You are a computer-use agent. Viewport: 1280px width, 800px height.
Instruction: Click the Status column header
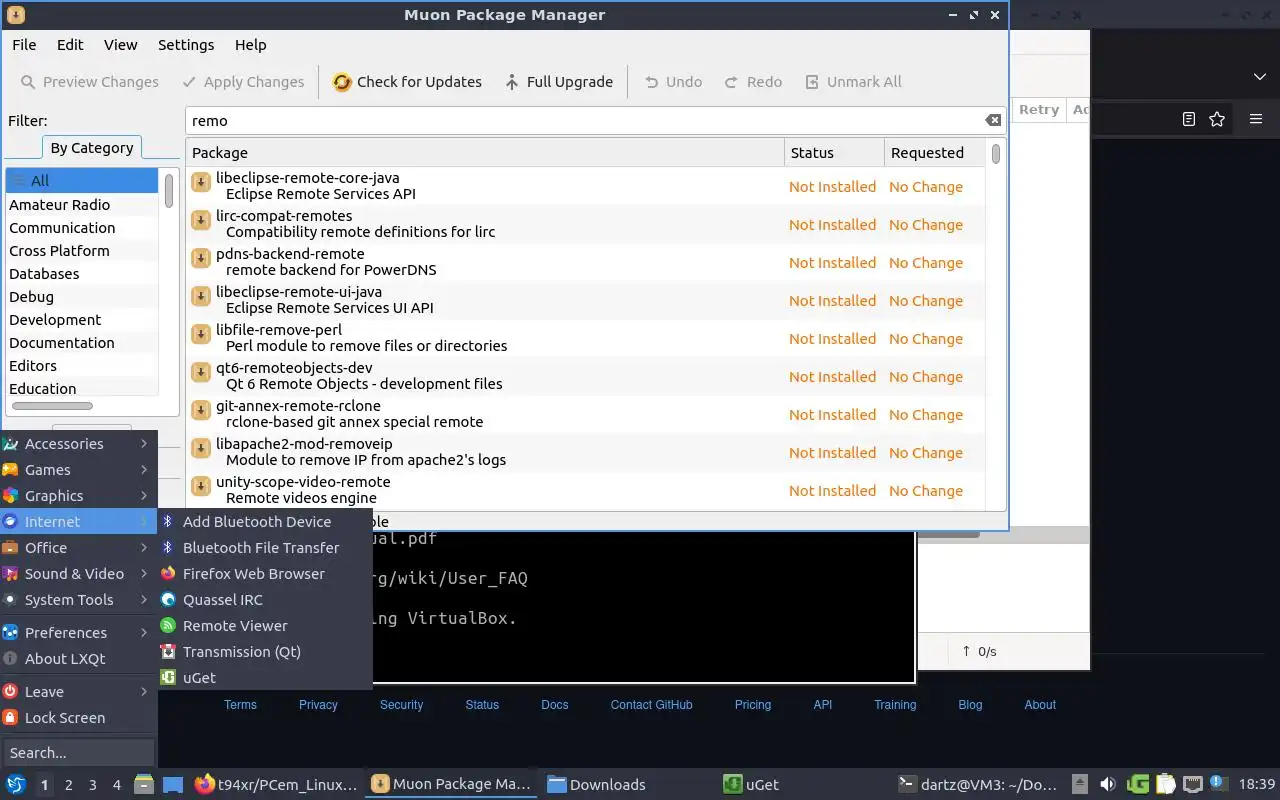pos(834,153)
